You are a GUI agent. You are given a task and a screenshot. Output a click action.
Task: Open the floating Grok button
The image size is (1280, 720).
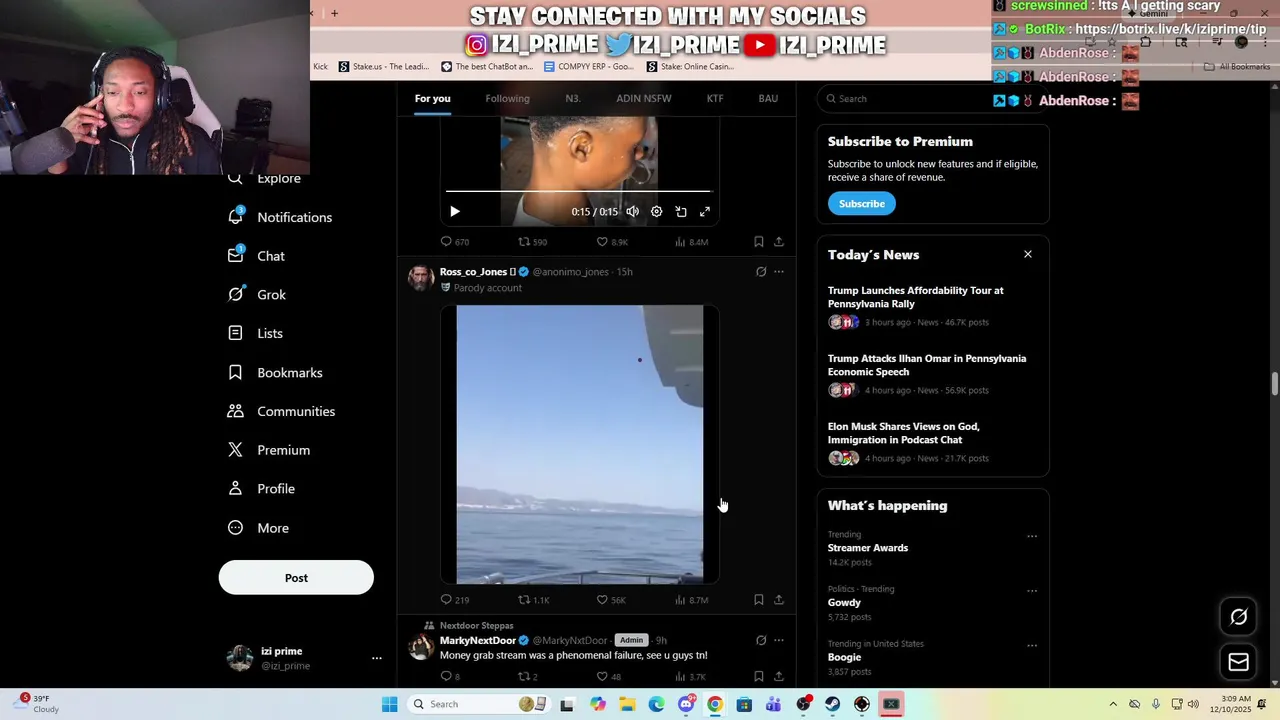pos(1238,617)
